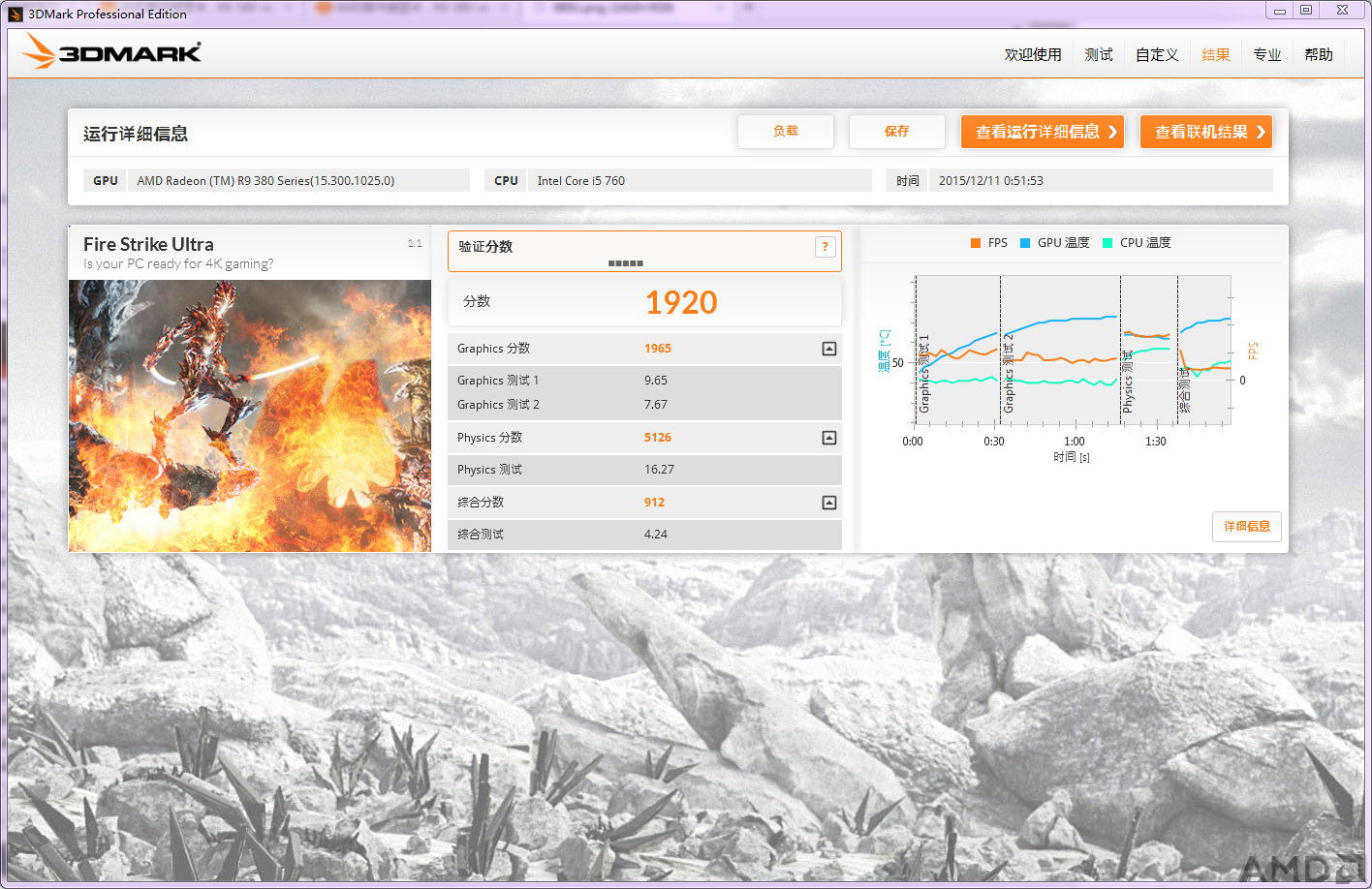Open the 帮助 tab
1372x889 pixels.
[x=1319, y=54]
